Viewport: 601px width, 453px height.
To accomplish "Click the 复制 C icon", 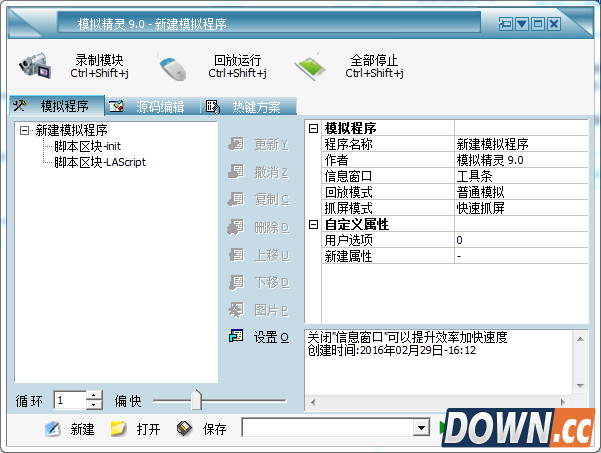I will (x=236, y=199).
